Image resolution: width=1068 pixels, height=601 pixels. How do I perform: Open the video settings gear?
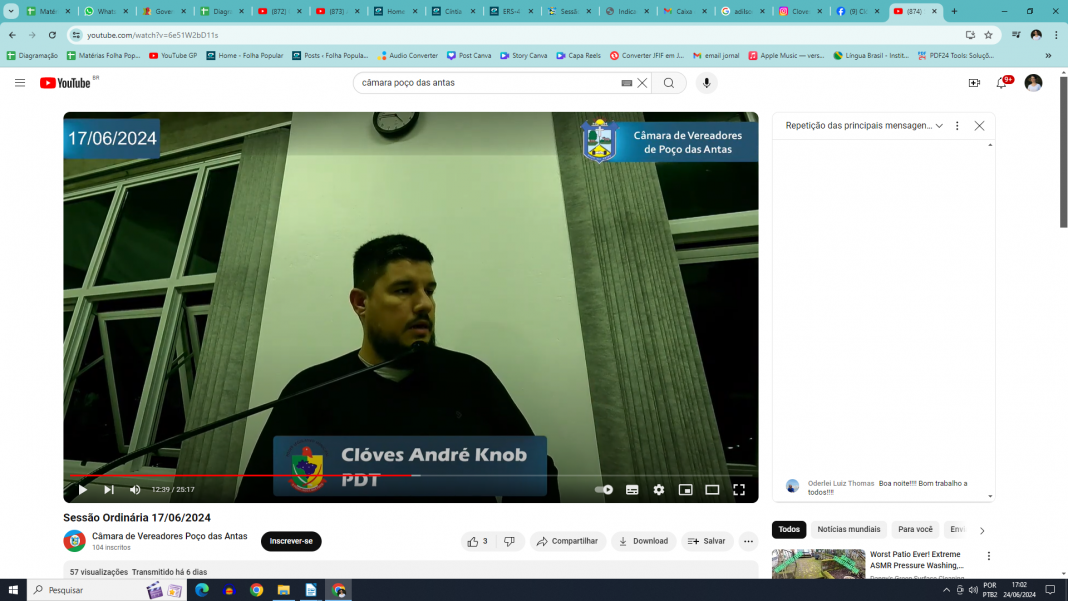pyautogui.click(x=659, y=490)
